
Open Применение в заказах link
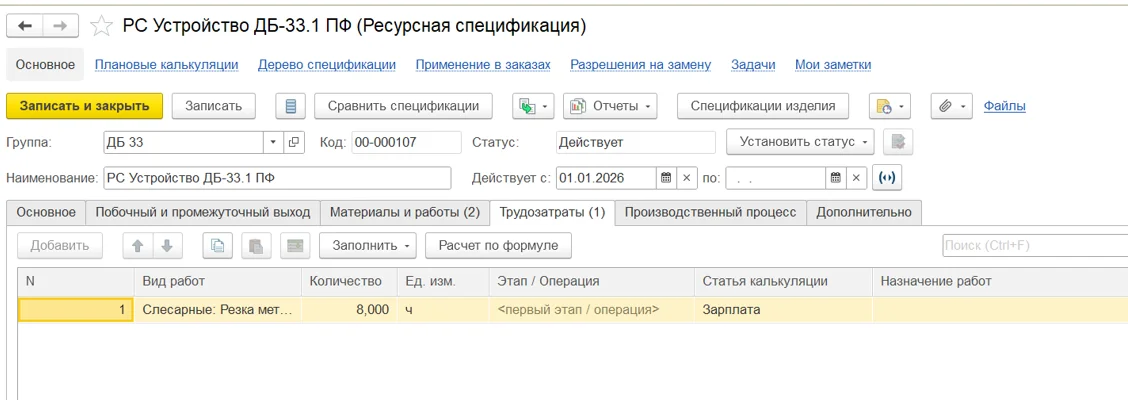click(483, 65)
